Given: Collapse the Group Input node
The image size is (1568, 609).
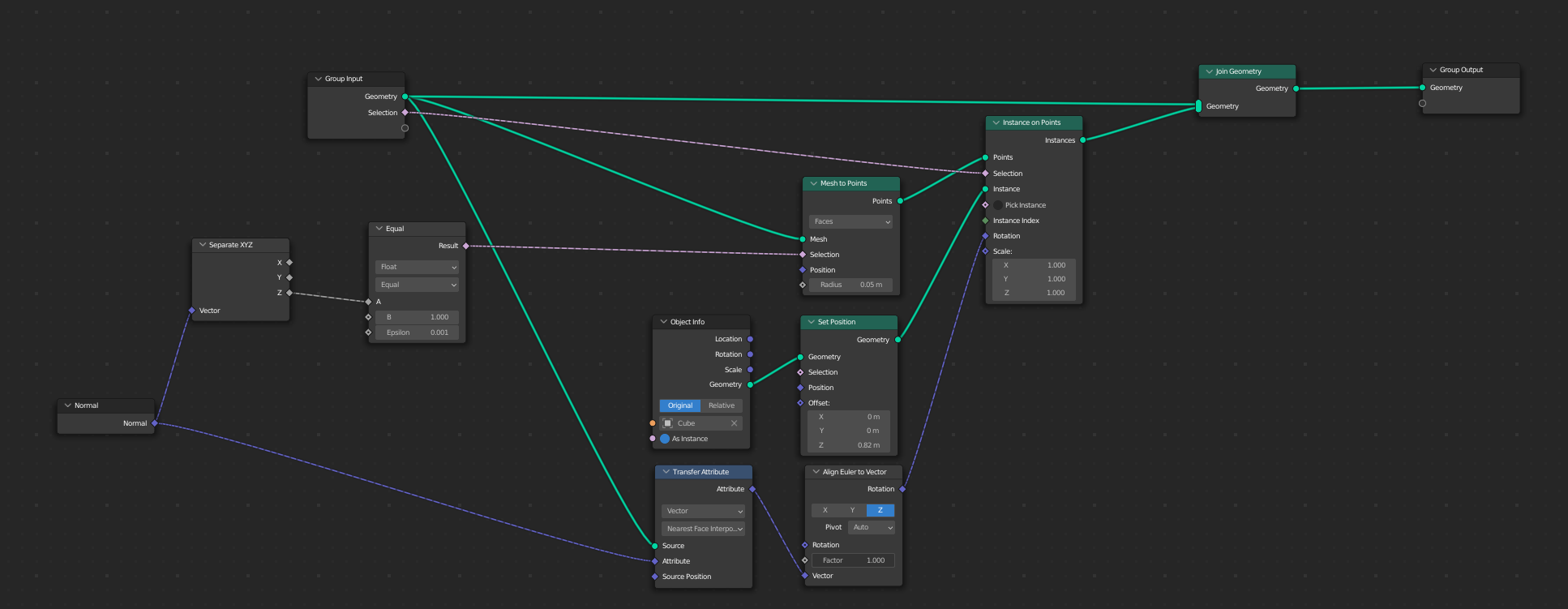Looking at the screenshot, I should 318,79.
